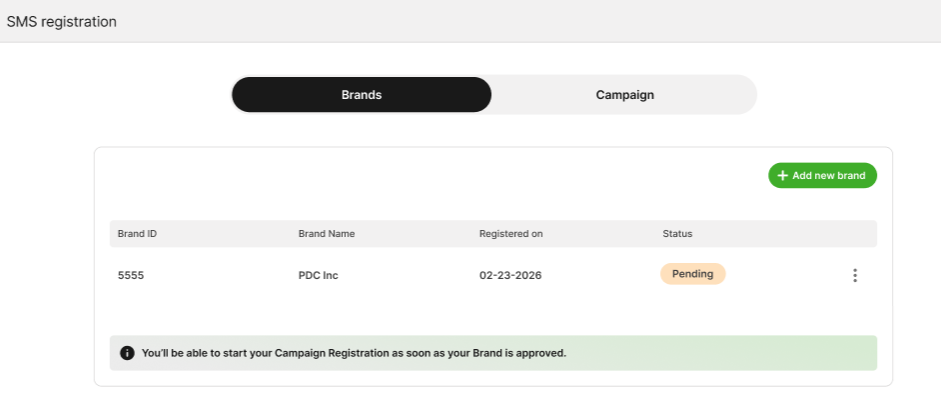Click the PDC Inc brand name
The height and width of the screenshot is (401, 941).
[x=318, y=275]
